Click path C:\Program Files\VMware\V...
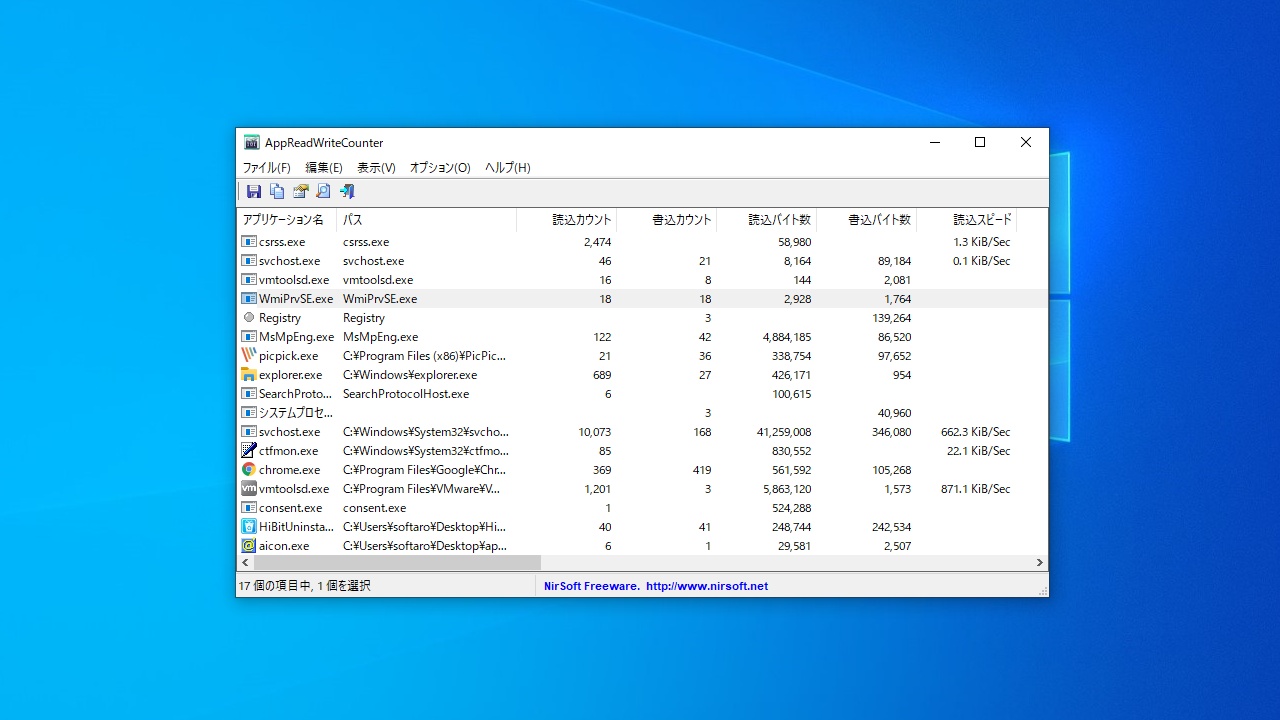Screen dimensions: 1280x720 click(422, 489)
